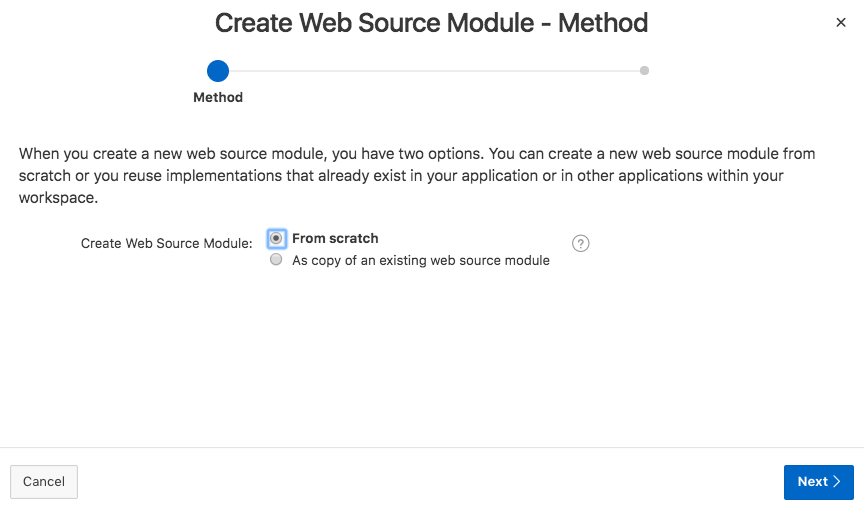Click description line starting "scratch or you reuse"
Viewport: 864px width, 515px height.
[x=400, y=176]
